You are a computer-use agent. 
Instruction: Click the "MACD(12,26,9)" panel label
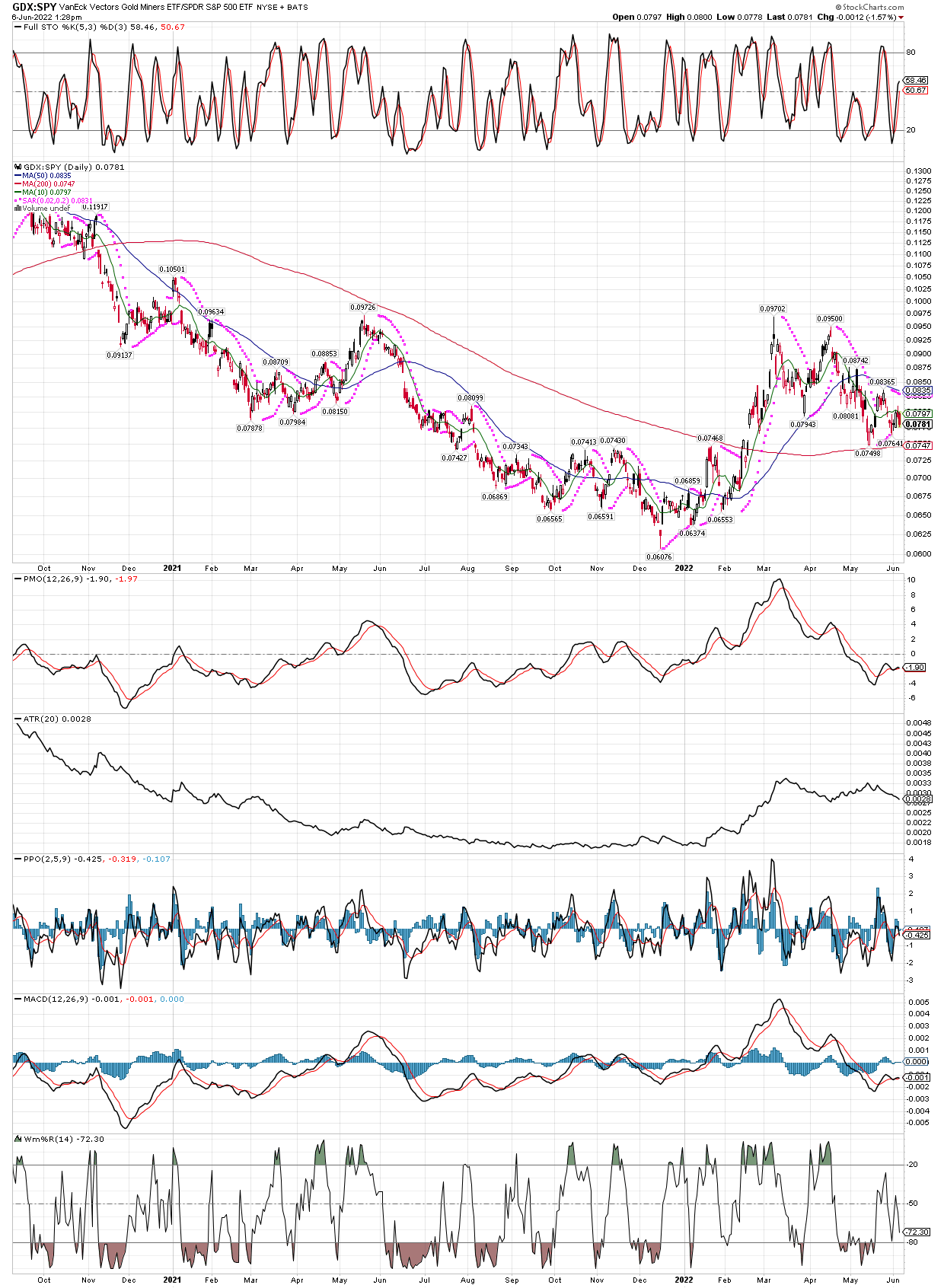click(x=56, y=999)
